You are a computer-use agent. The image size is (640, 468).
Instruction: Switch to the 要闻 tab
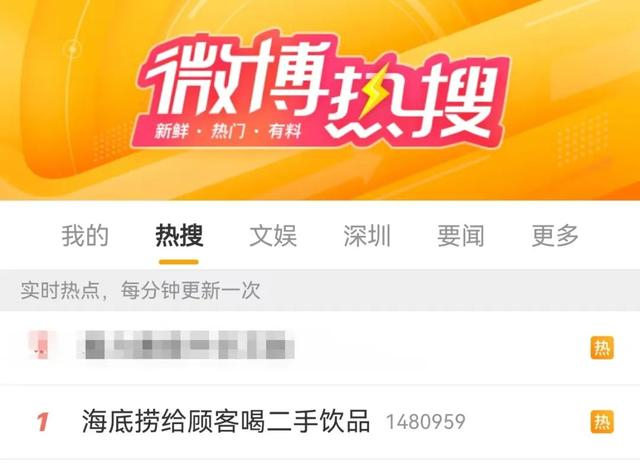click(x=461, y=235)
